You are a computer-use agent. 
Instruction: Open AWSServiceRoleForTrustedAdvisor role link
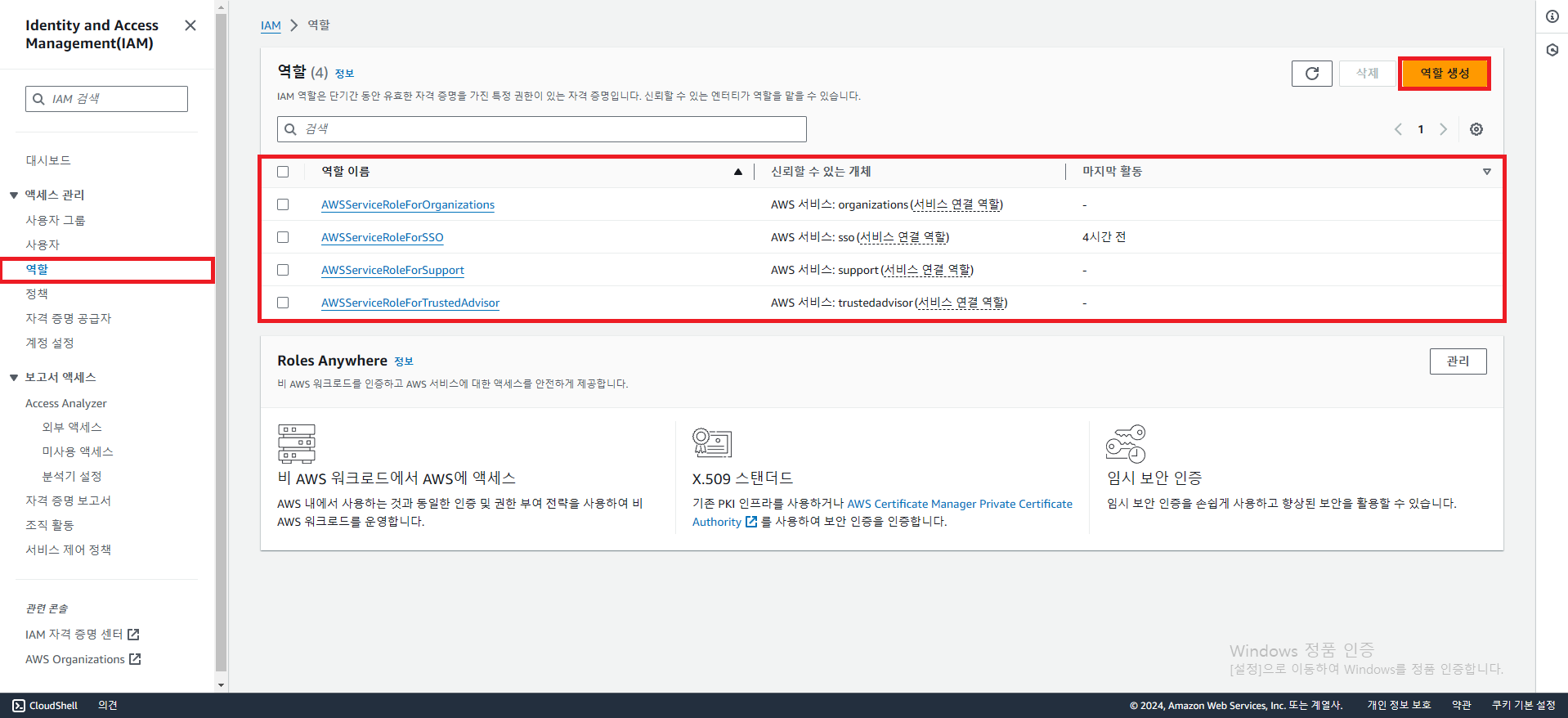410,303
